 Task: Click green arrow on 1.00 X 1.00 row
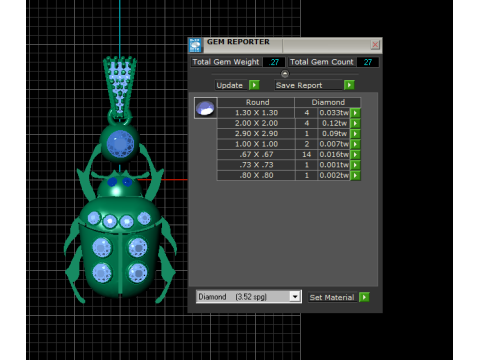pyautogui.click(x=355, y=144)
